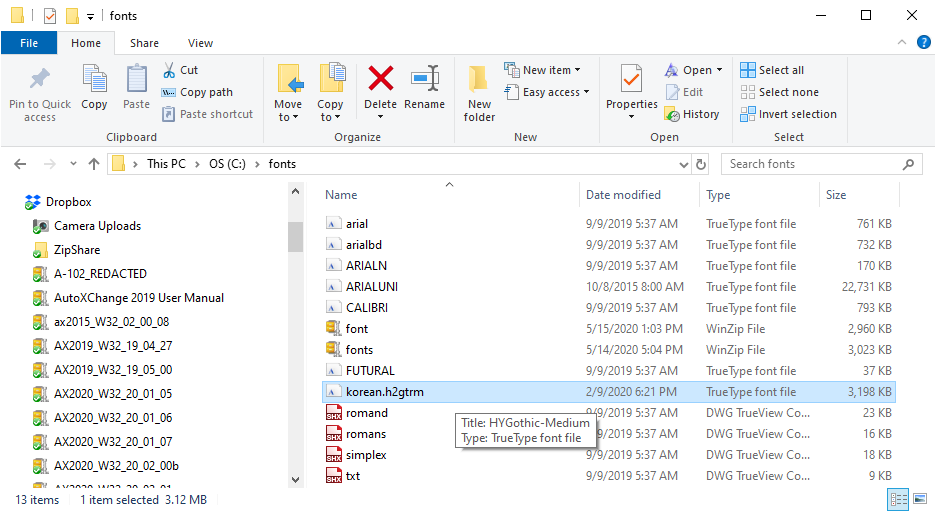Click the Rename icon in Organize group
The width and height of the screenshot is (936, 512).
tap(425, 80)
